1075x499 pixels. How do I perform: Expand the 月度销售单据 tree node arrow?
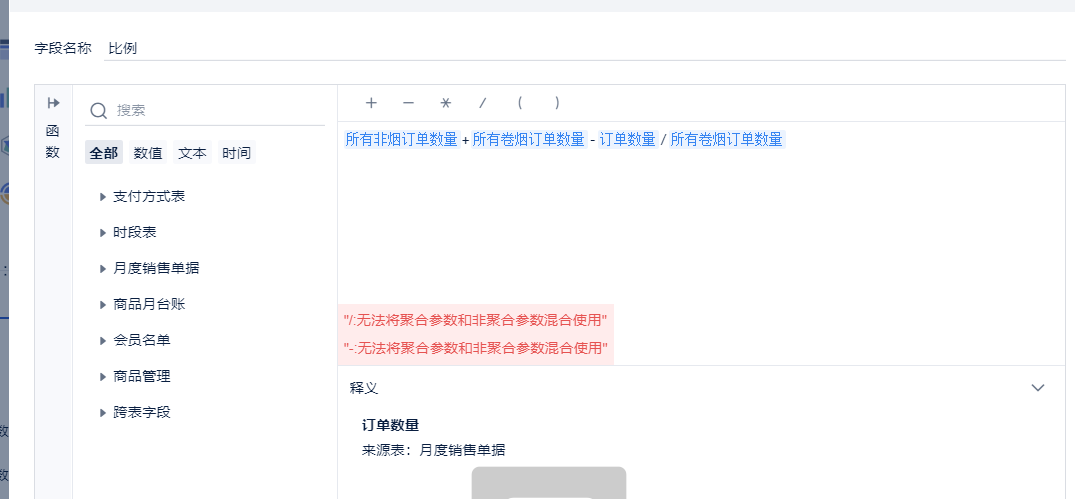click(103, 269)
